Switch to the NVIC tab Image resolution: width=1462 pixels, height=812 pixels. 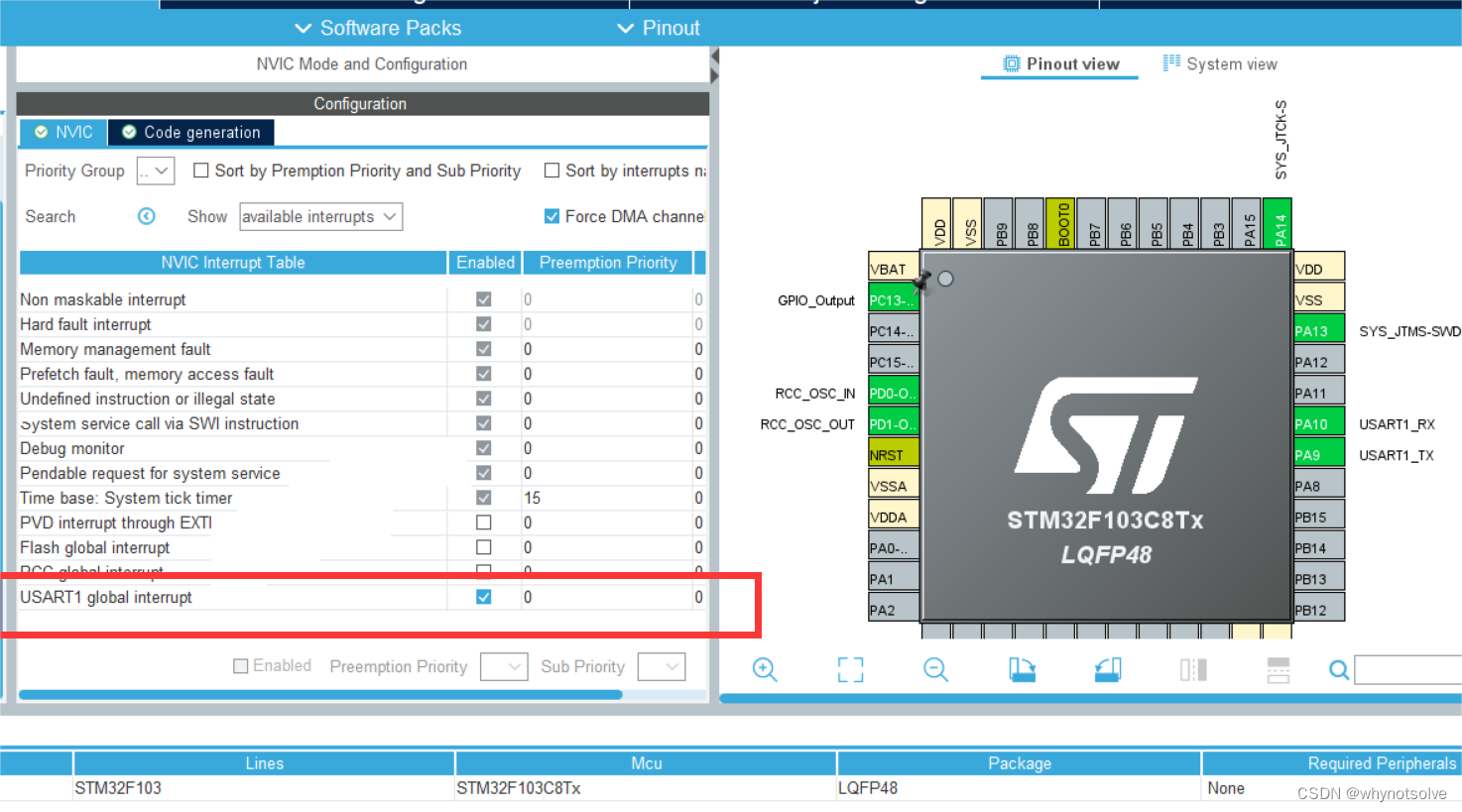coord(63,132)
